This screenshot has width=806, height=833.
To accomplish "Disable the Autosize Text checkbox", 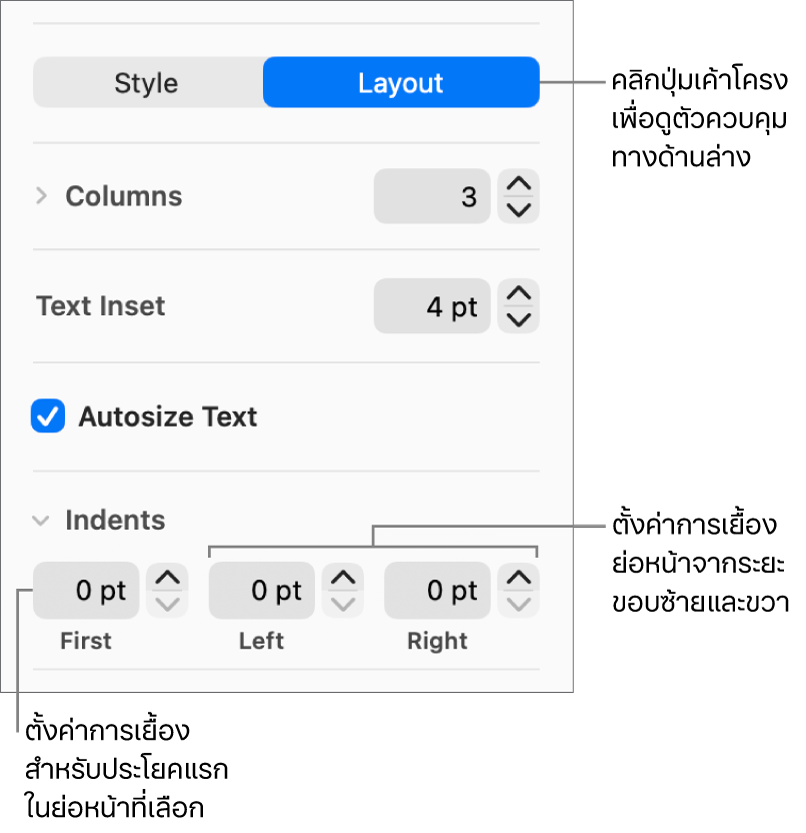I will [48, 416].
